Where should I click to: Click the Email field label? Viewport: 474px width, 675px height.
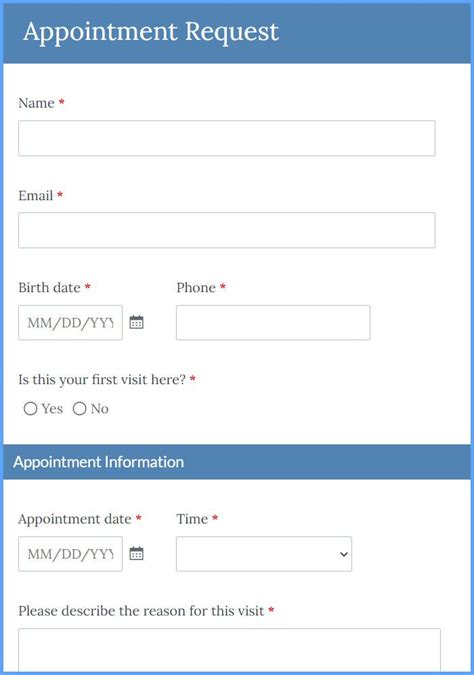click(x=36, y=195)
